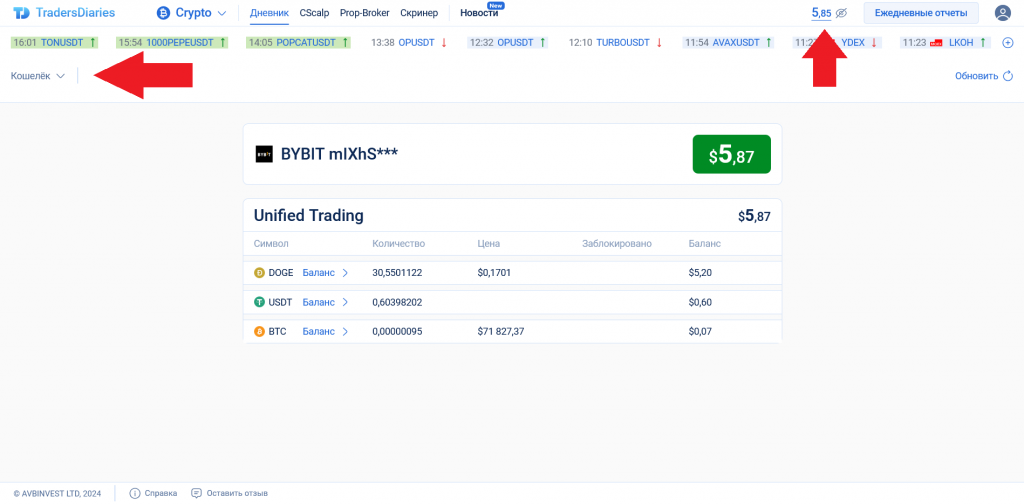1024x504 pixels.
Task: Open Ежедневные отчеты
Action: (921, 12)
